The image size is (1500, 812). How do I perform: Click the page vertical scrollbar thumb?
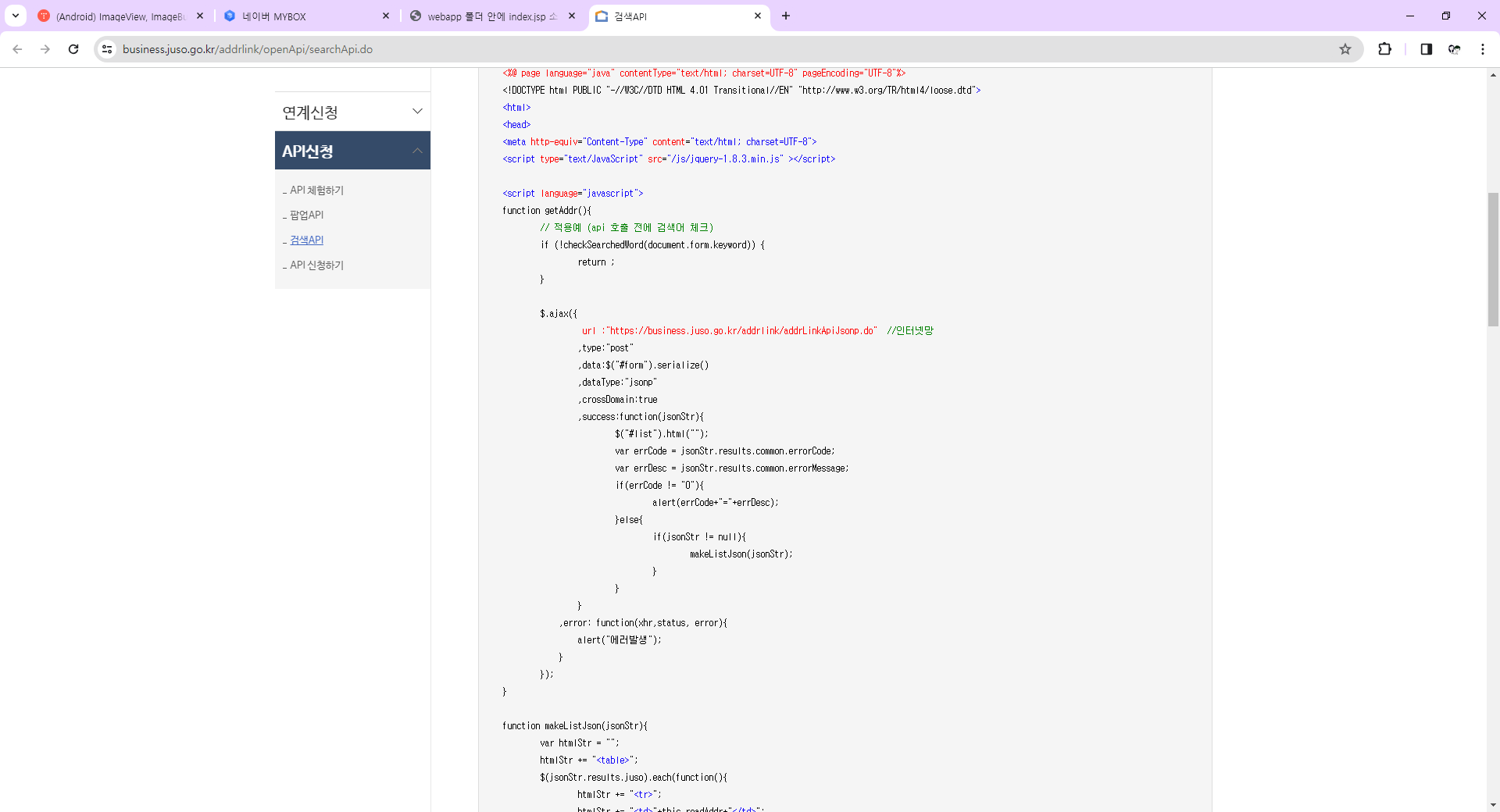click(x=1493, y=258)
